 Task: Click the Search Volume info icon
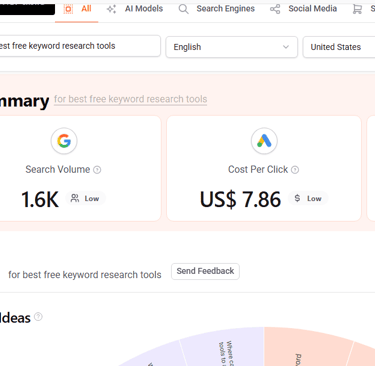point(97,170)
